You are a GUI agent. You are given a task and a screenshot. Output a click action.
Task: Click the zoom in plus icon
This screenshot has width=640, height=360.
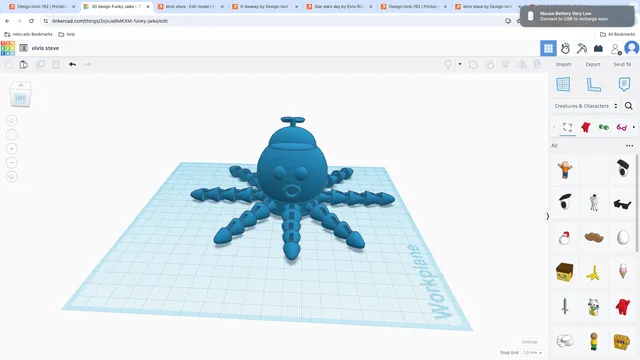point(11,149)
